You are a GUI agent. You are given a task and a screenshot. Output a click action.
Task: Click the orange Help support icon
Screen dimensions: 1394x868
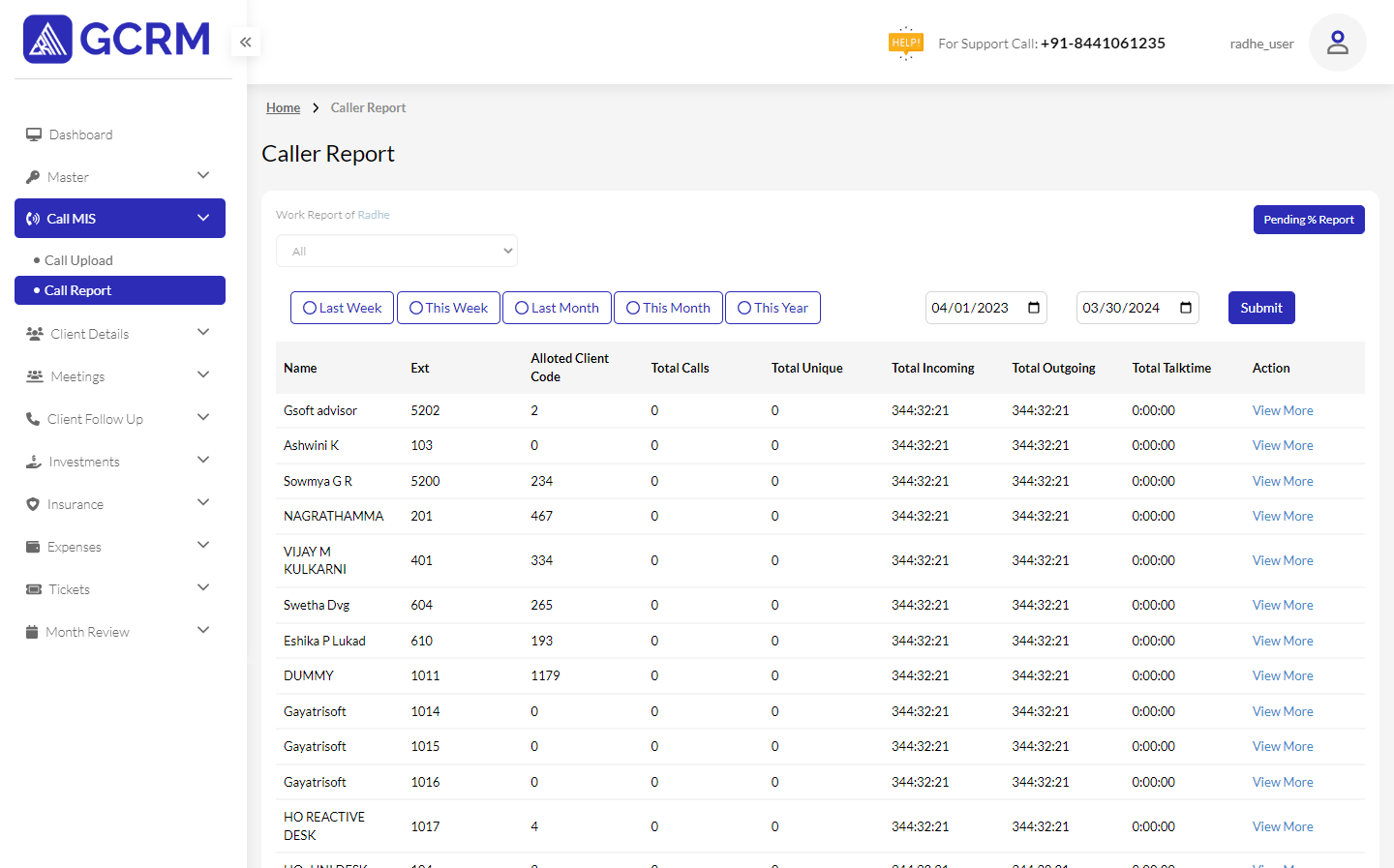pos(905,43)
